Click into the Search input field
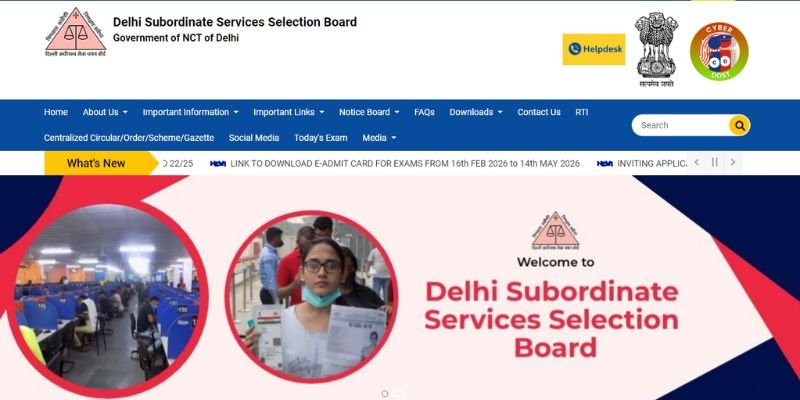Screen dimensions: 800x400 681,125
